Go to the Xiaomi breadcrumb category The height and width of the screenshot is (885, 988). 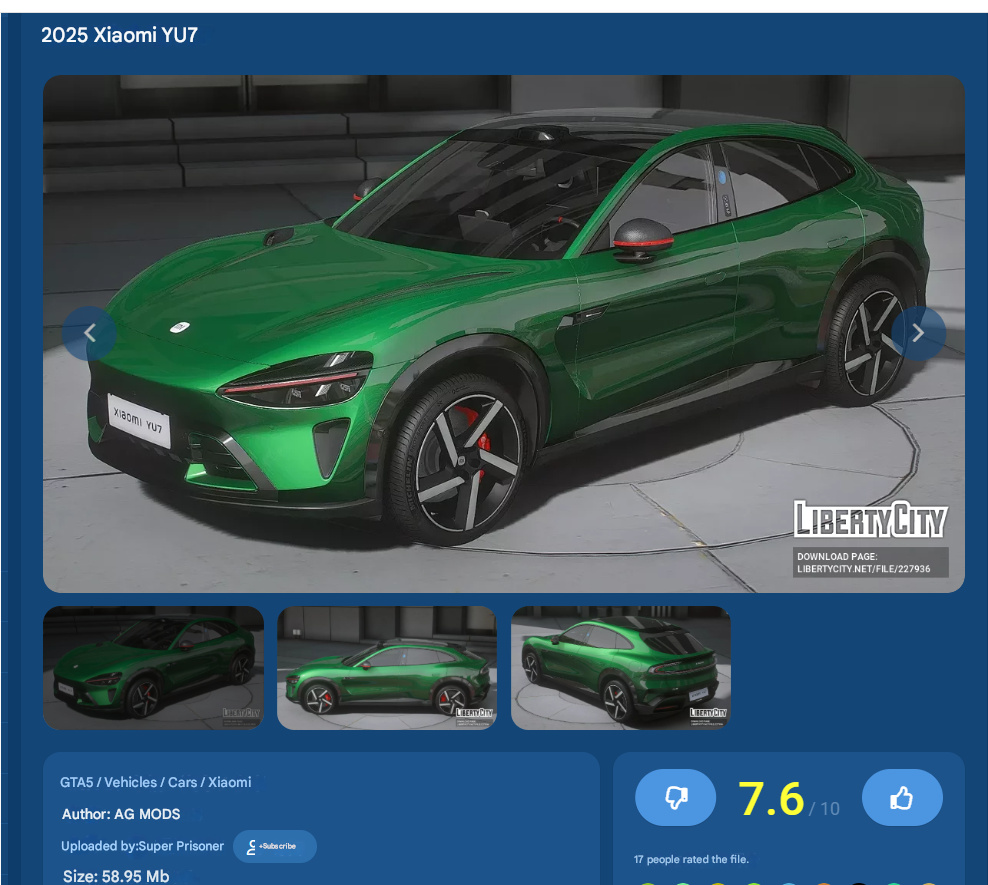[230, 782]
